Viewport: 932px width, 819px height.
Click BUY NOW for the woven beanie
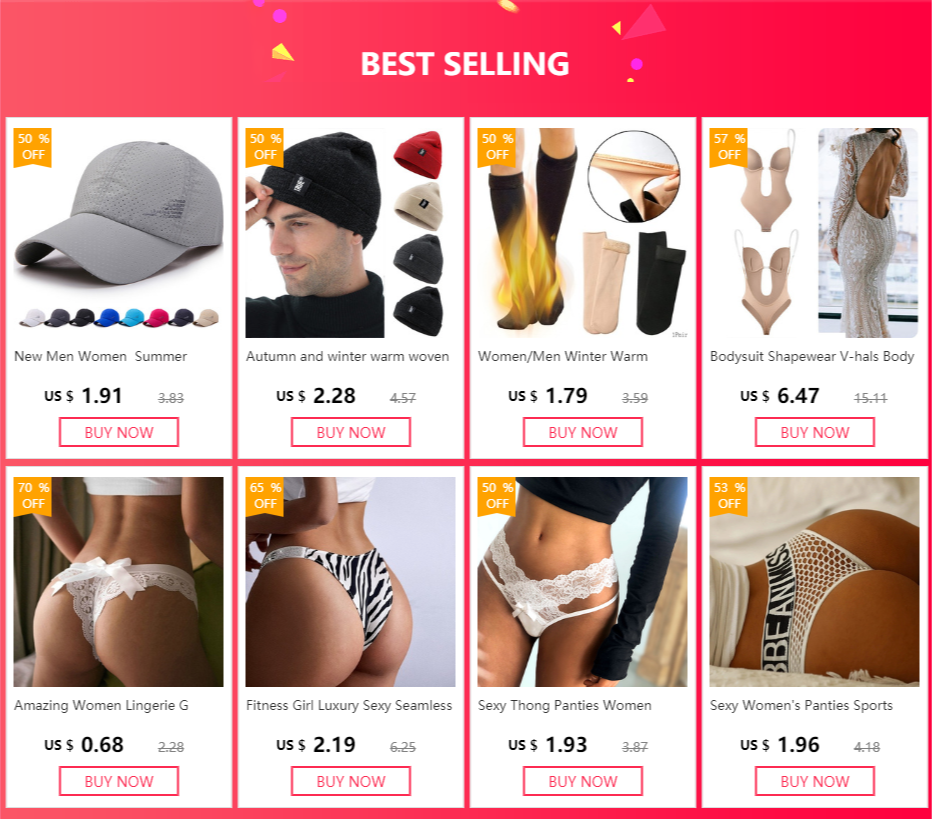(351, 432)
